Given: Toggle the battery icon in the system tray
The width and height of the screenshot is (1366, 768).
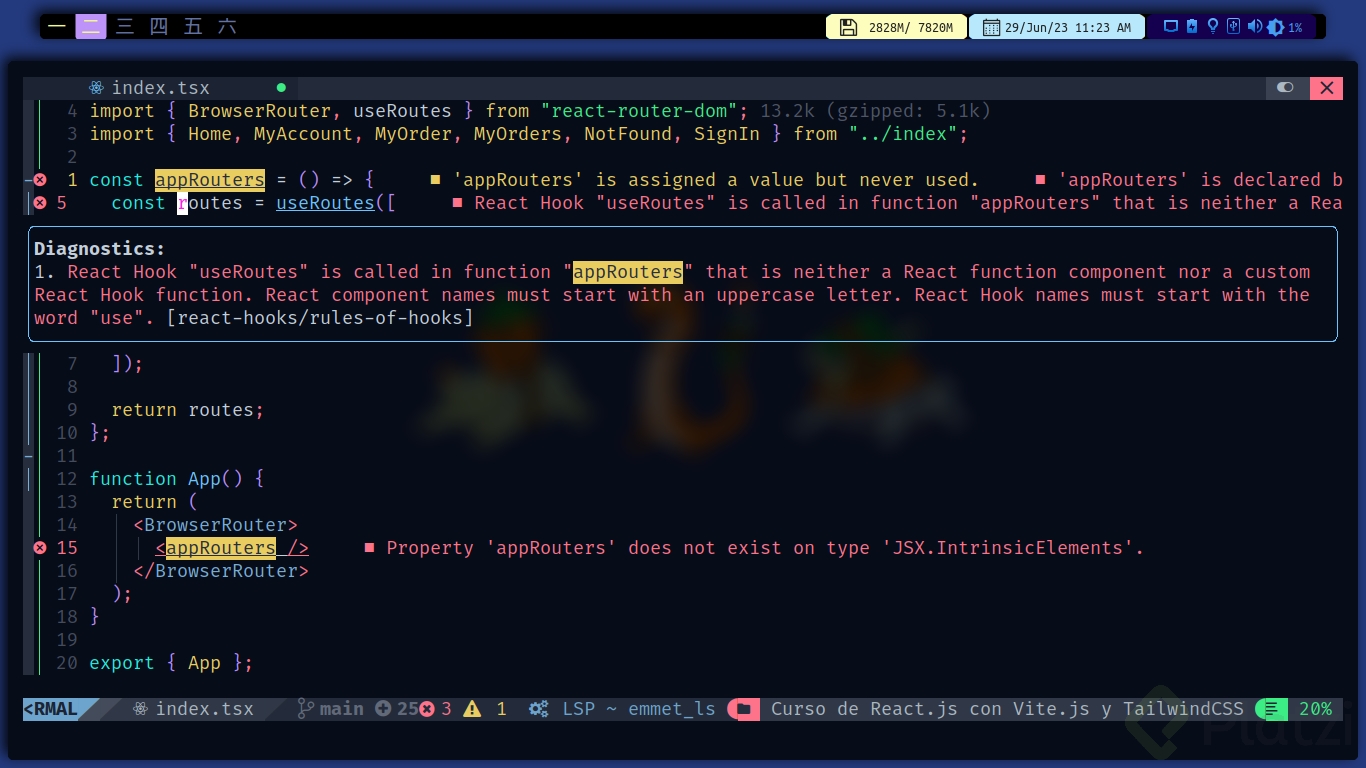Looking at the screenshot, I should coord(1190,27).
